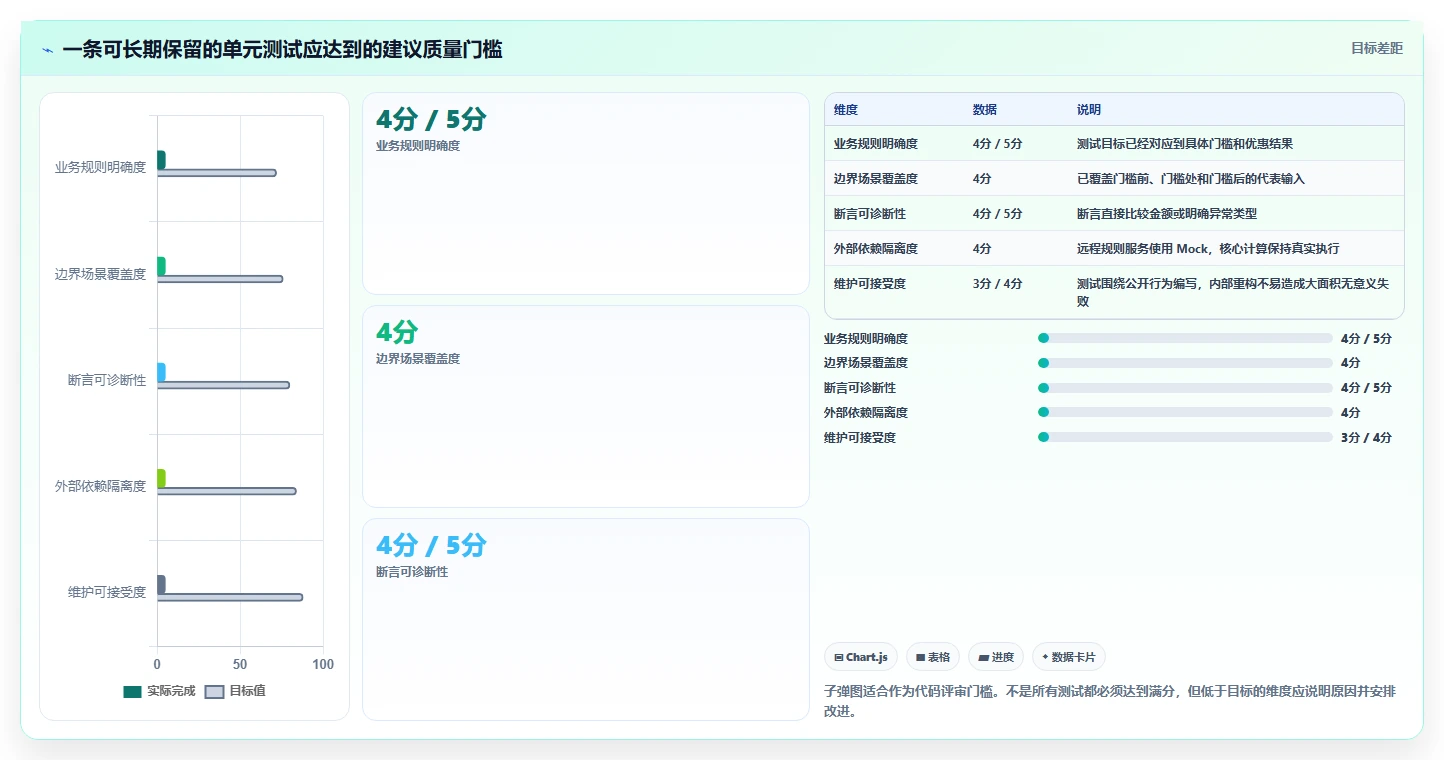Image resolution: width=1444 pixels, height=760 pixels.
Task: Click the 维度 column header
Action: coord(846,110)
